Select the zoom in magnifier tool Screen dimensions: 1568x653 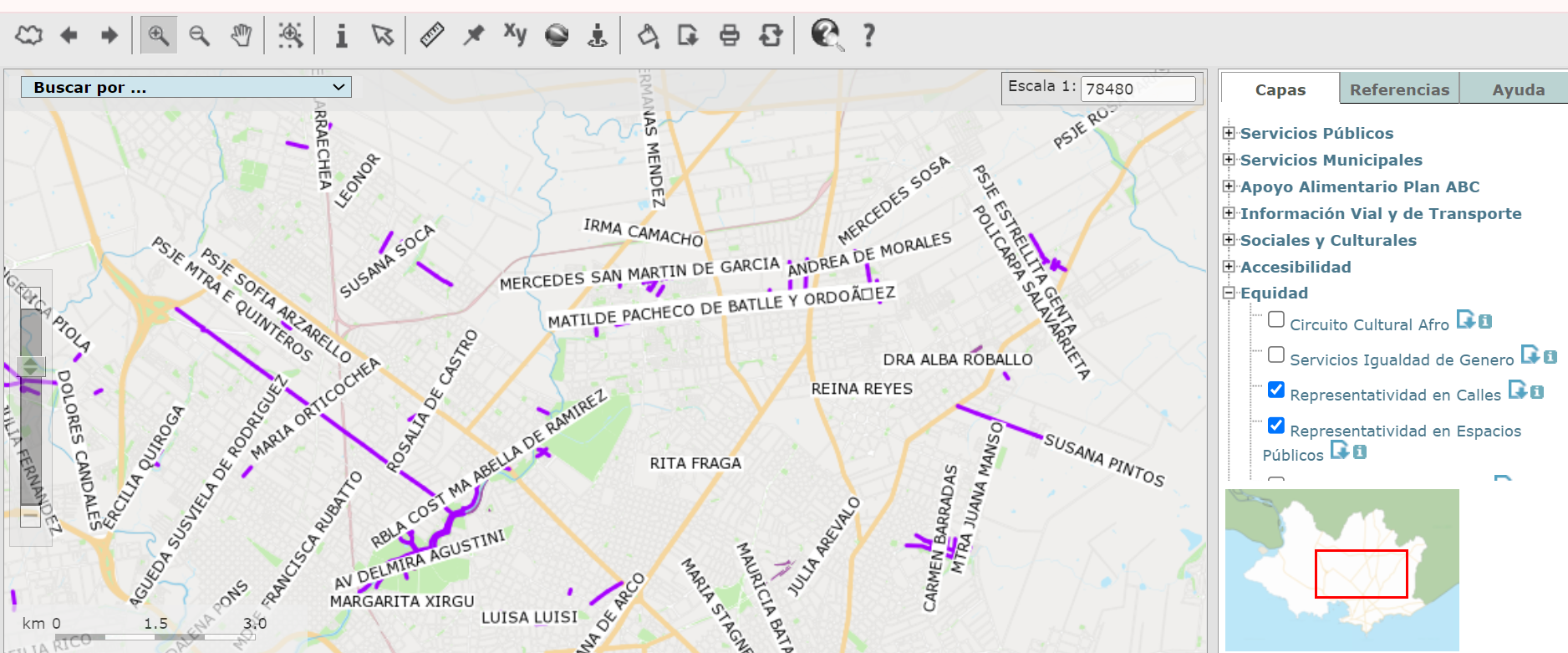(158, 35)
